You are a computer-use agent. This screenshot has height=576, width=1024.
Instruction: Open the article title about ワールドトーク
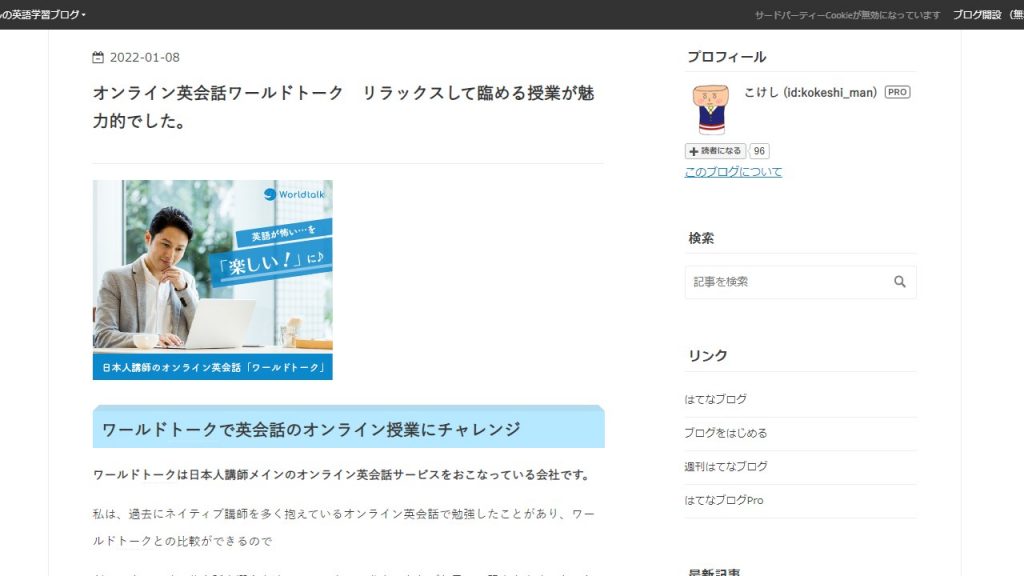tap(344, 107)
